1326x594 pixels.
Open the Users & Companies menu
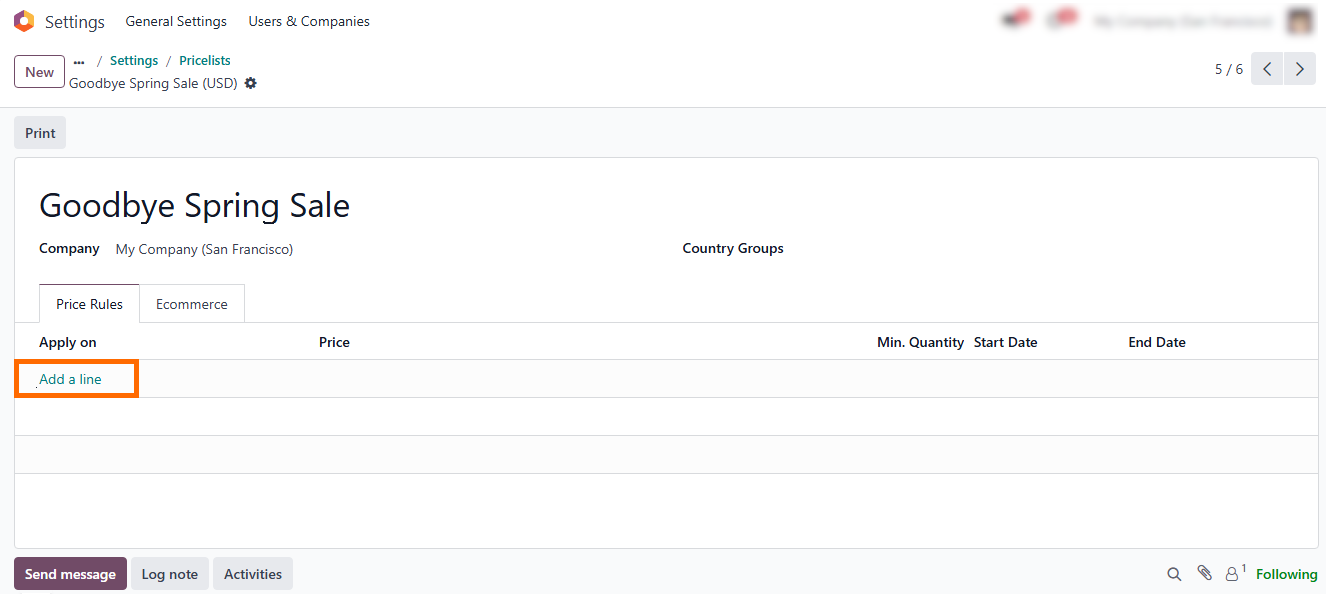pyautogui.click(x=309, y=21)
